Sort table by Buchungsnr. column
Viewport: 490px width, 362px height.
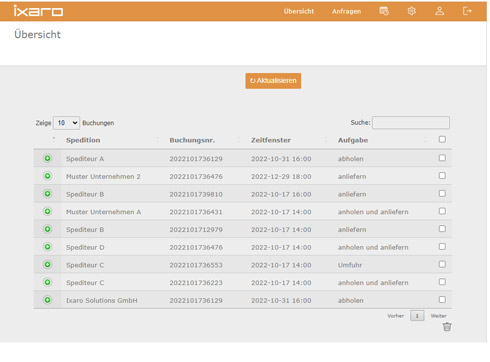click(192, 140)
